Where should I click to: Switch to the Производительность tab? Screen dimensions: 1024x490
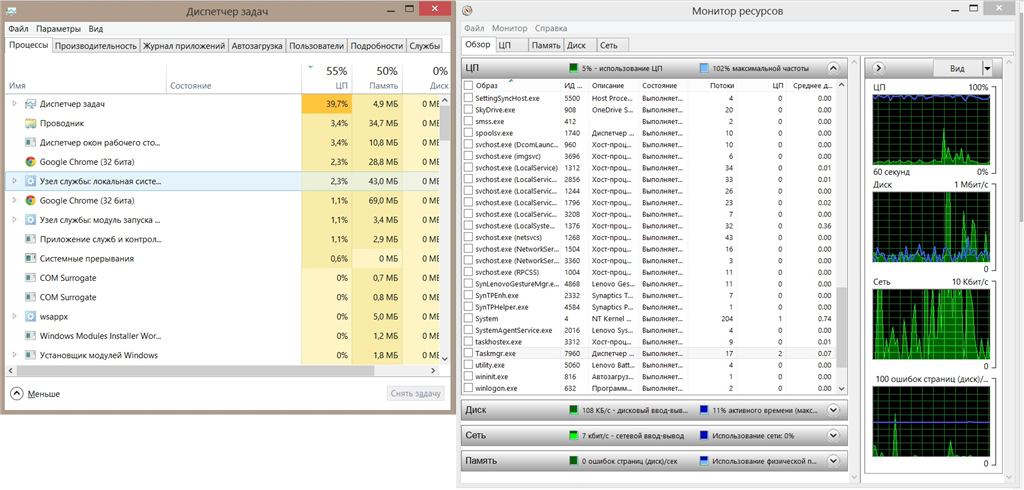pos(96,46)
